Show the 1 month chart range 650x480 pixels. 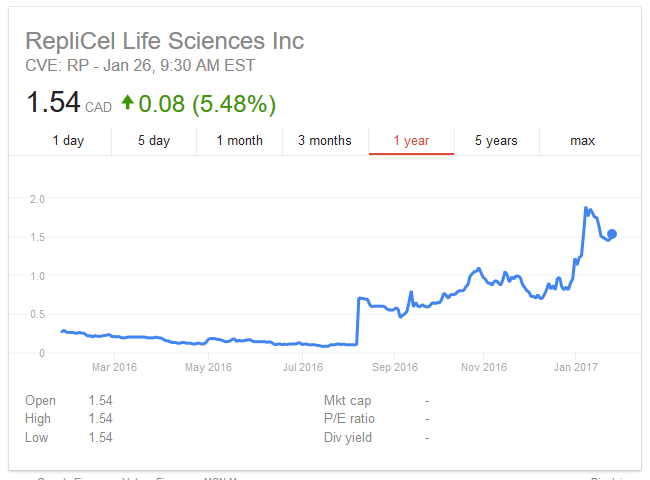(240, 141)
